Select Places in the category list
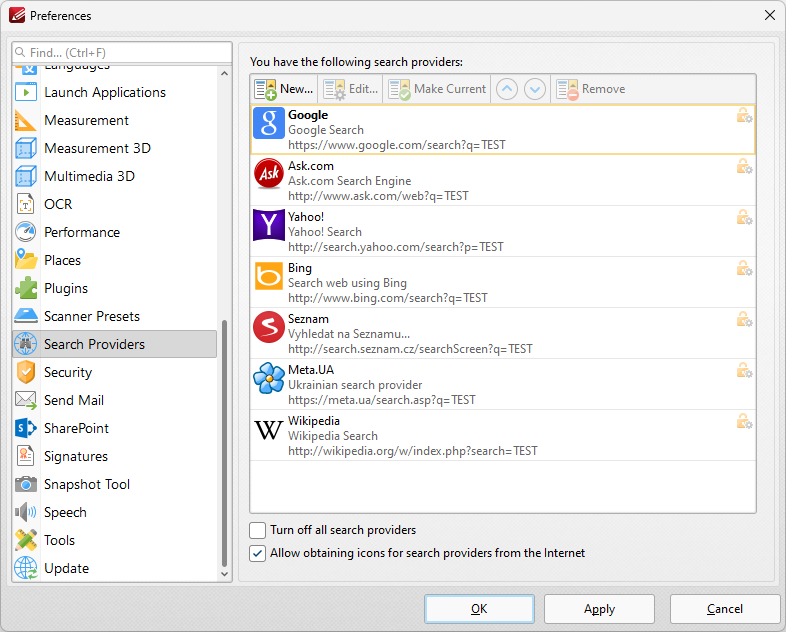Viewport: 786px width, 632px height. coord(115,261)
